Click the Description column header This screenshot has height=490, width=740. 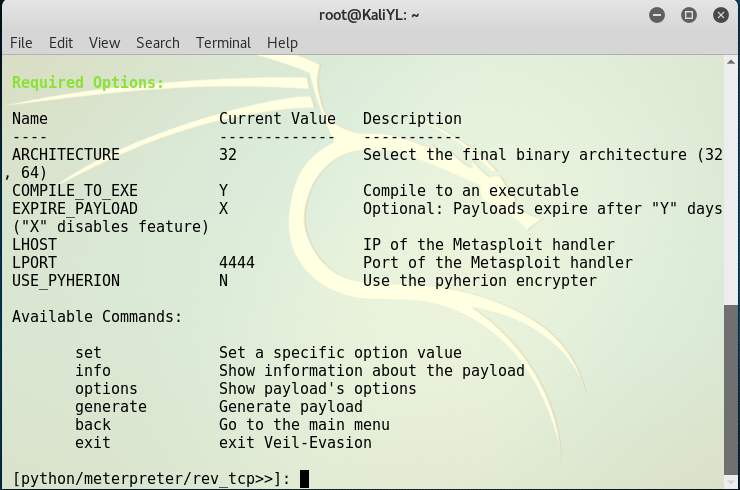(x=412, y=118)
